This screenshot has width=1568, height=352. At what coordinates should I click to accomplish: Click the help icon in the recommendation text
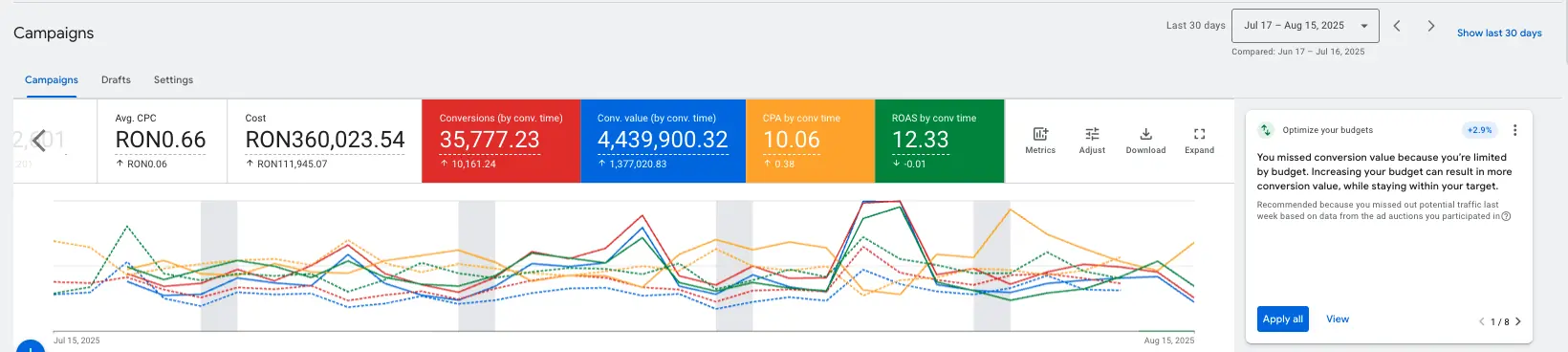pos(1506,216)
